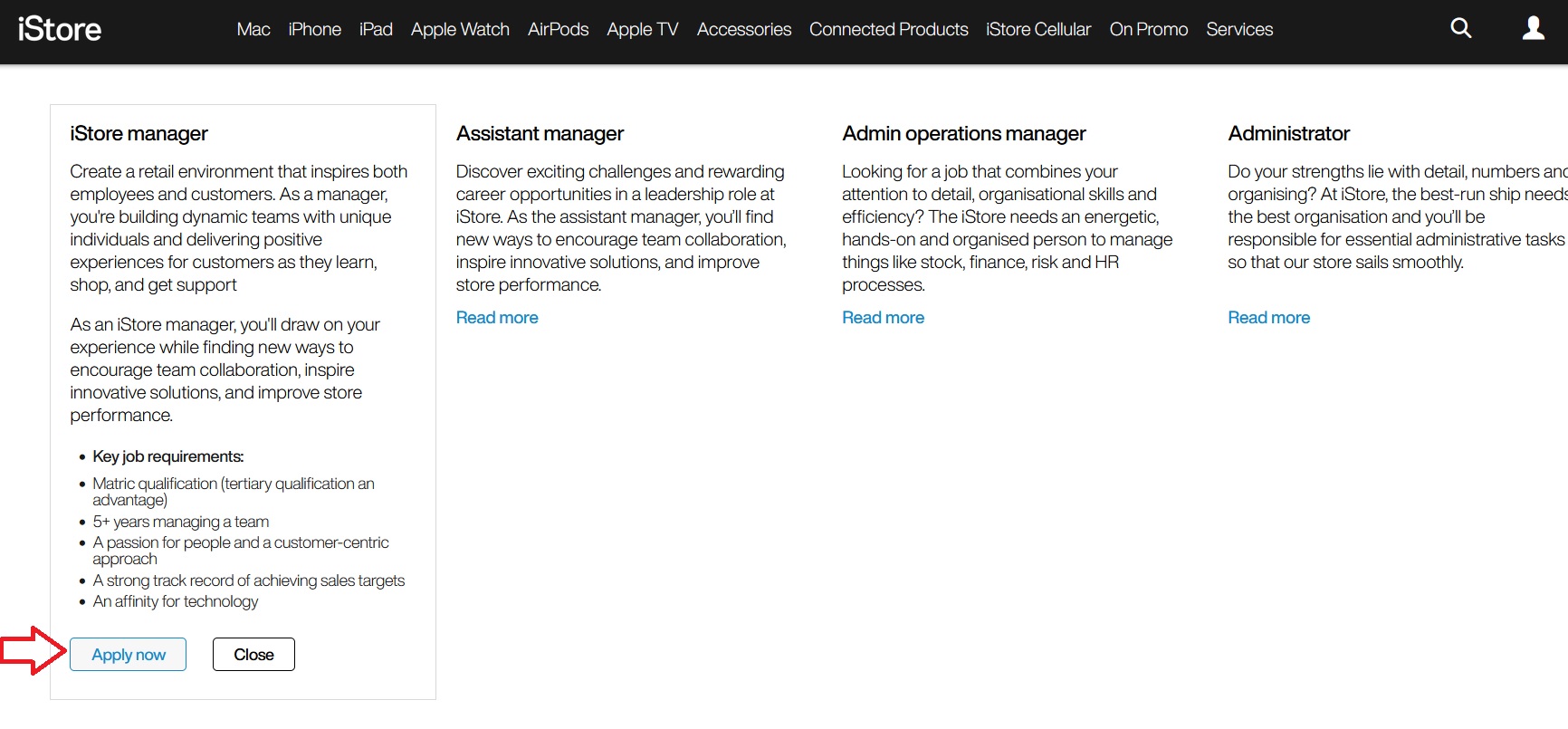Go to Apple Watch section
1568x729 pixels.
click(460, 29)
